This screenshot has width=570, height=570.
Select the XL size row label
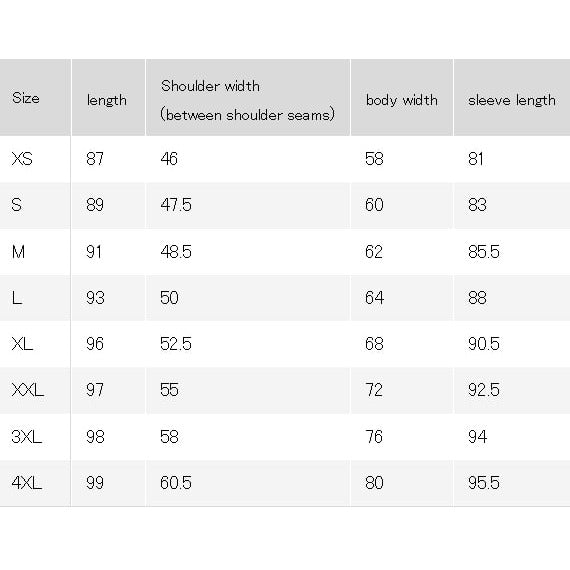(x=22, y=344)
